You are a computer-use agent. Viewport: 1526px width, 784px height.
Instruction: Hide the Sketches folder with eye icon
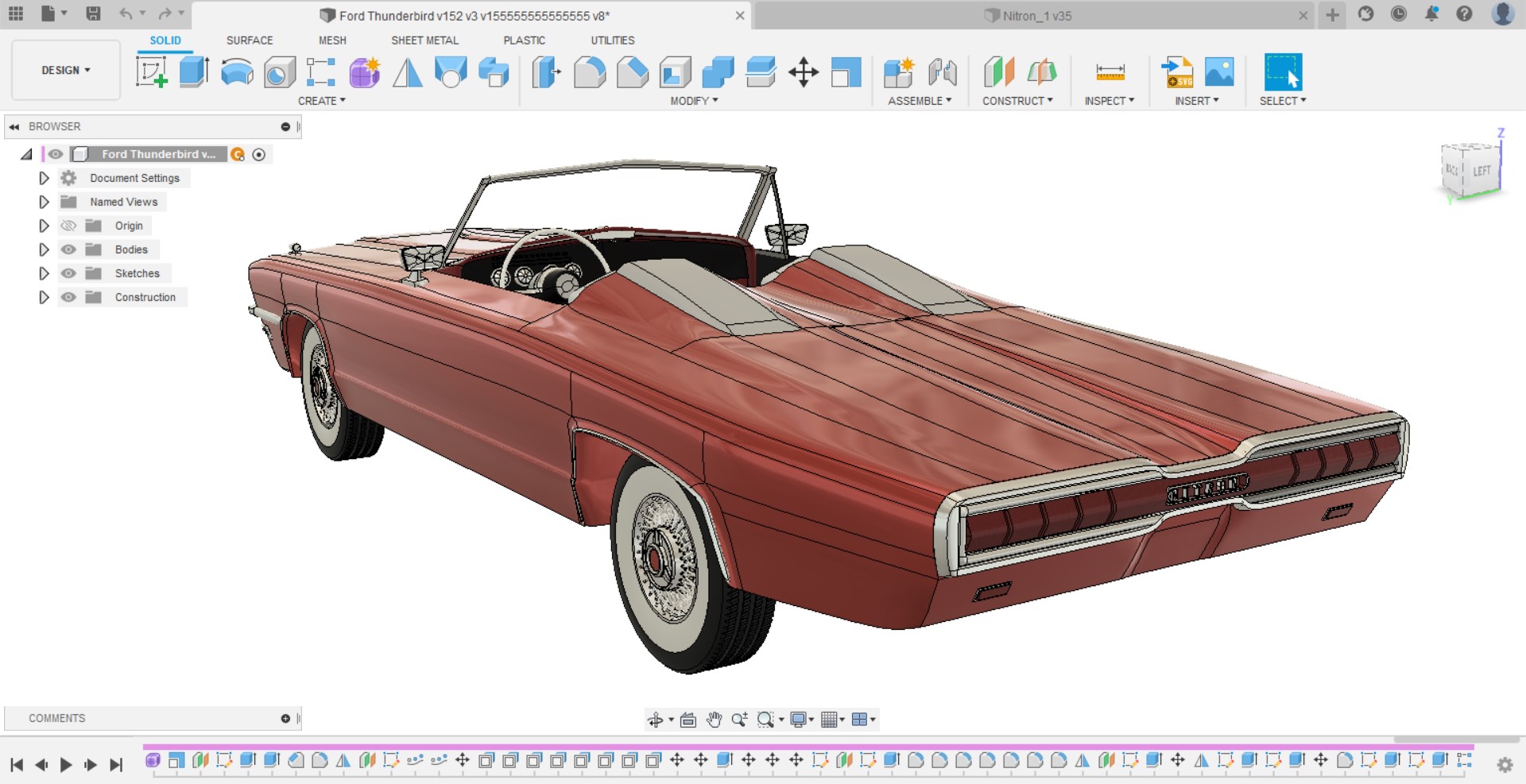coord(69,273)
